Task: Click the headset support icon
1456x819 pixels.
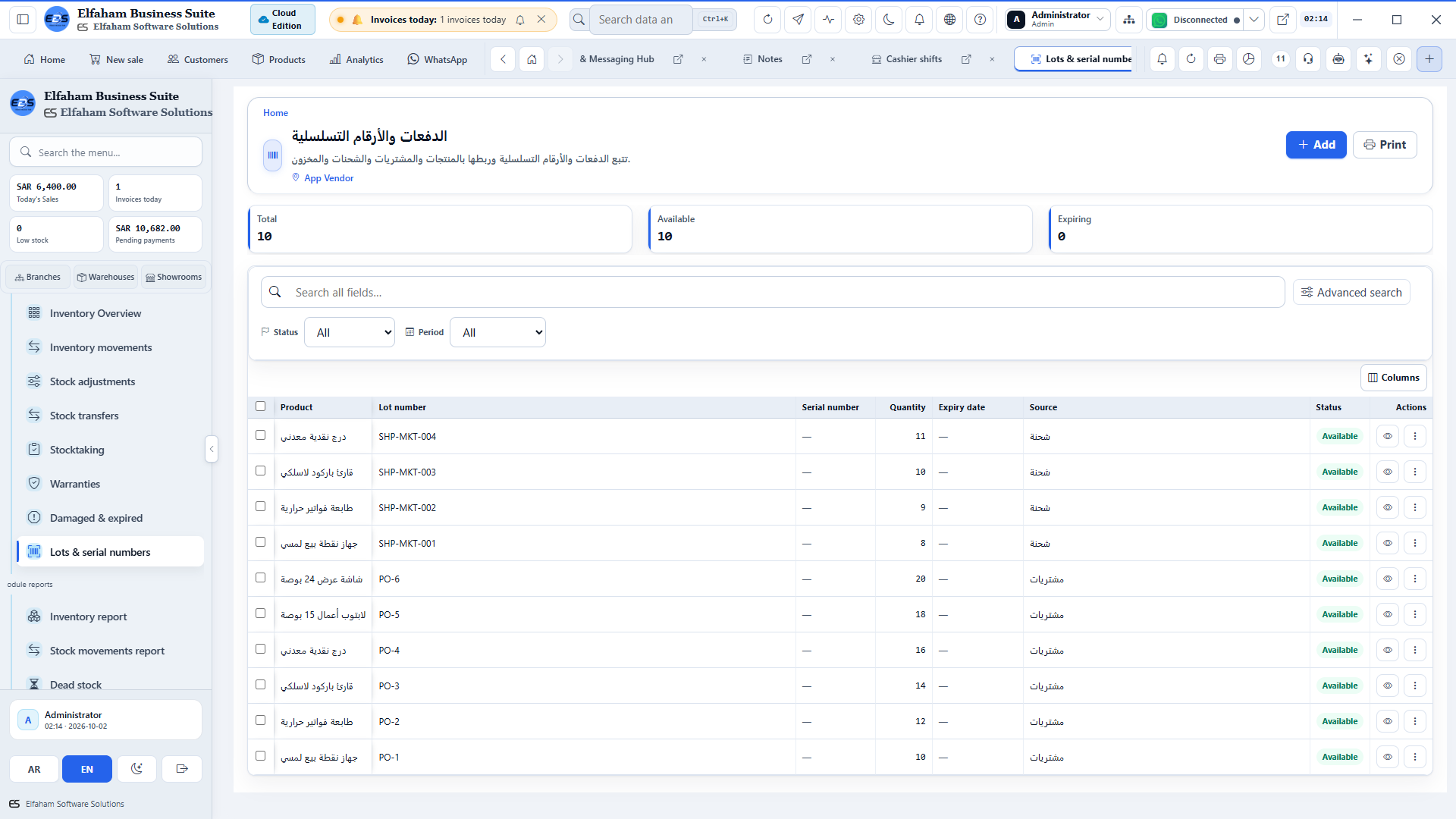Action: pos(1308,59)
